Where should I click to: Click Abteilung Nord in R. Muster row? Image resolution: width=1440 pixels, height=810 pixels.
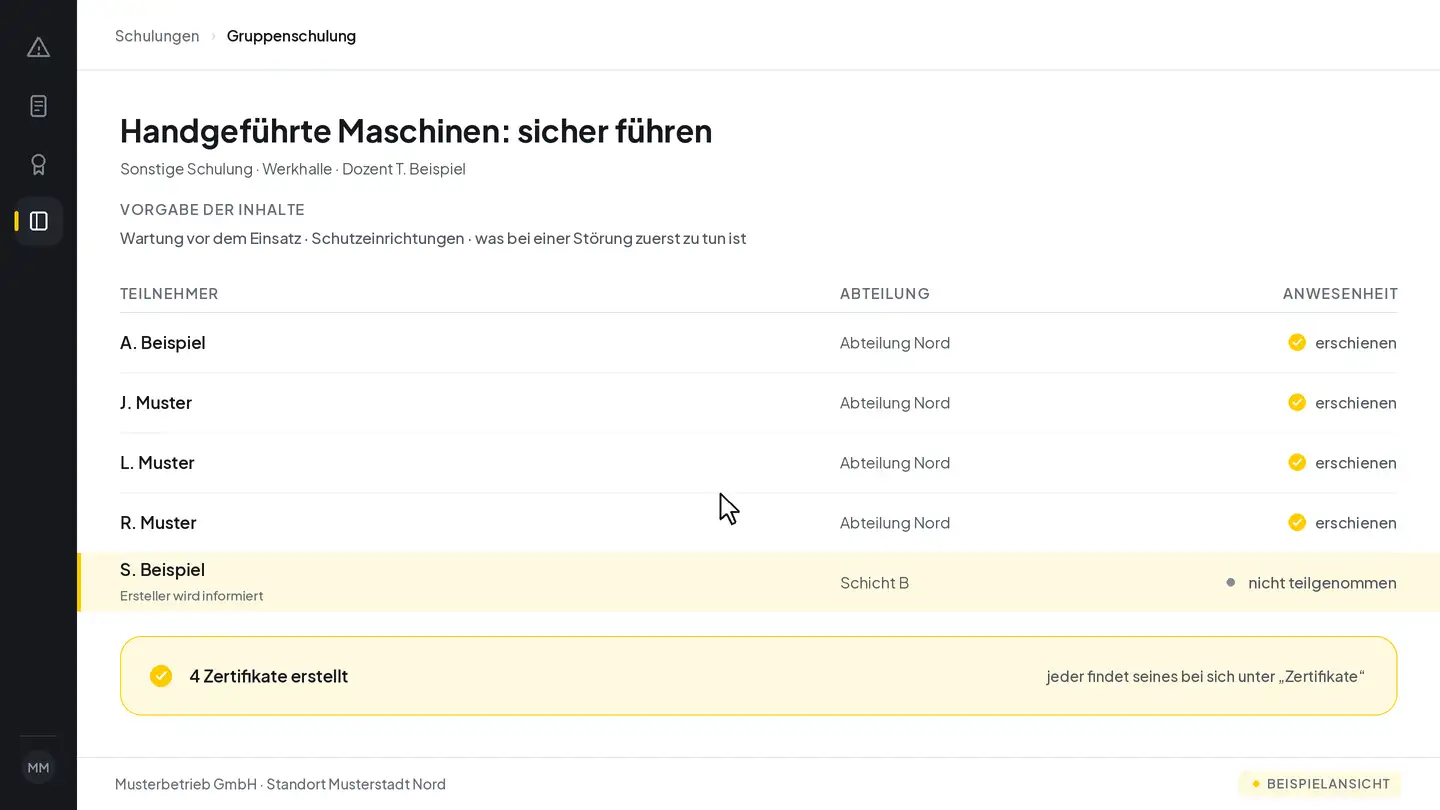pos(895,523)
